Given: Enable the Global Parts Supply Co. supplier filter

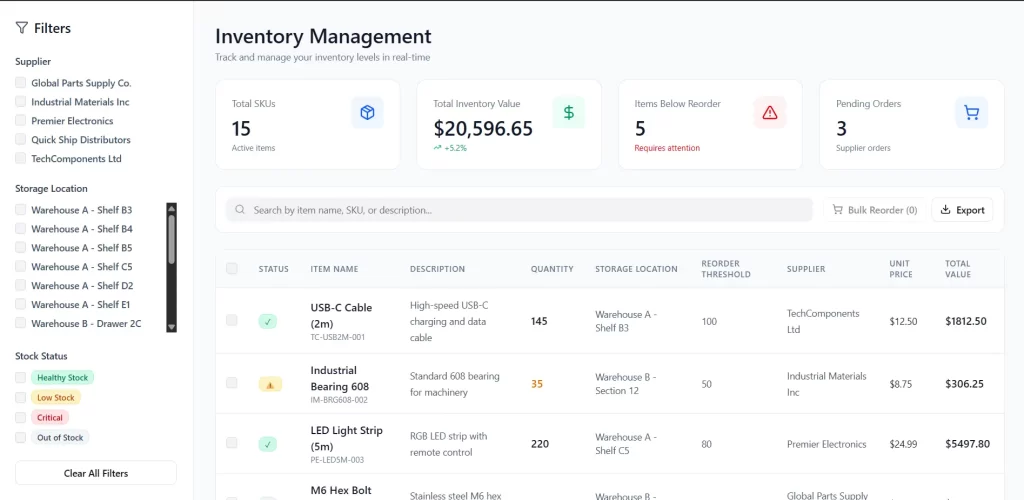Looking at the screenshot, I should coord(21,83).
